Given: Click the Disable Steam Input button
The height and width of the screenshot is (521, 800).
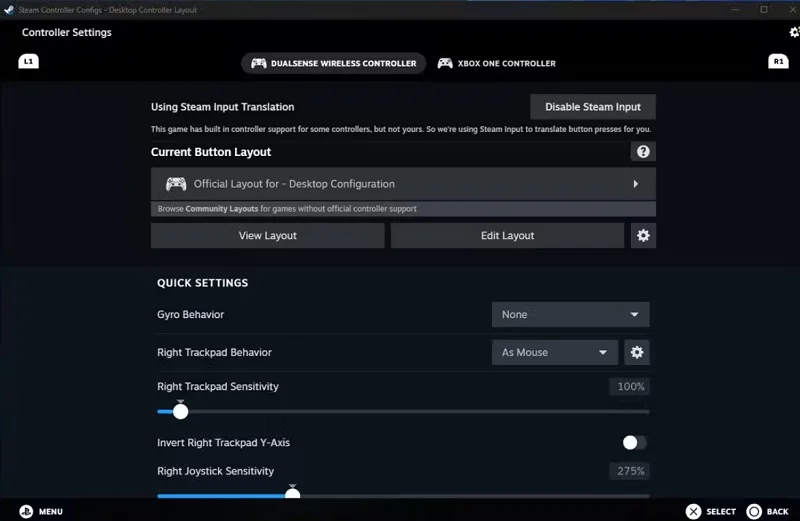Looking at the screenshot, I should pos(593,107).
